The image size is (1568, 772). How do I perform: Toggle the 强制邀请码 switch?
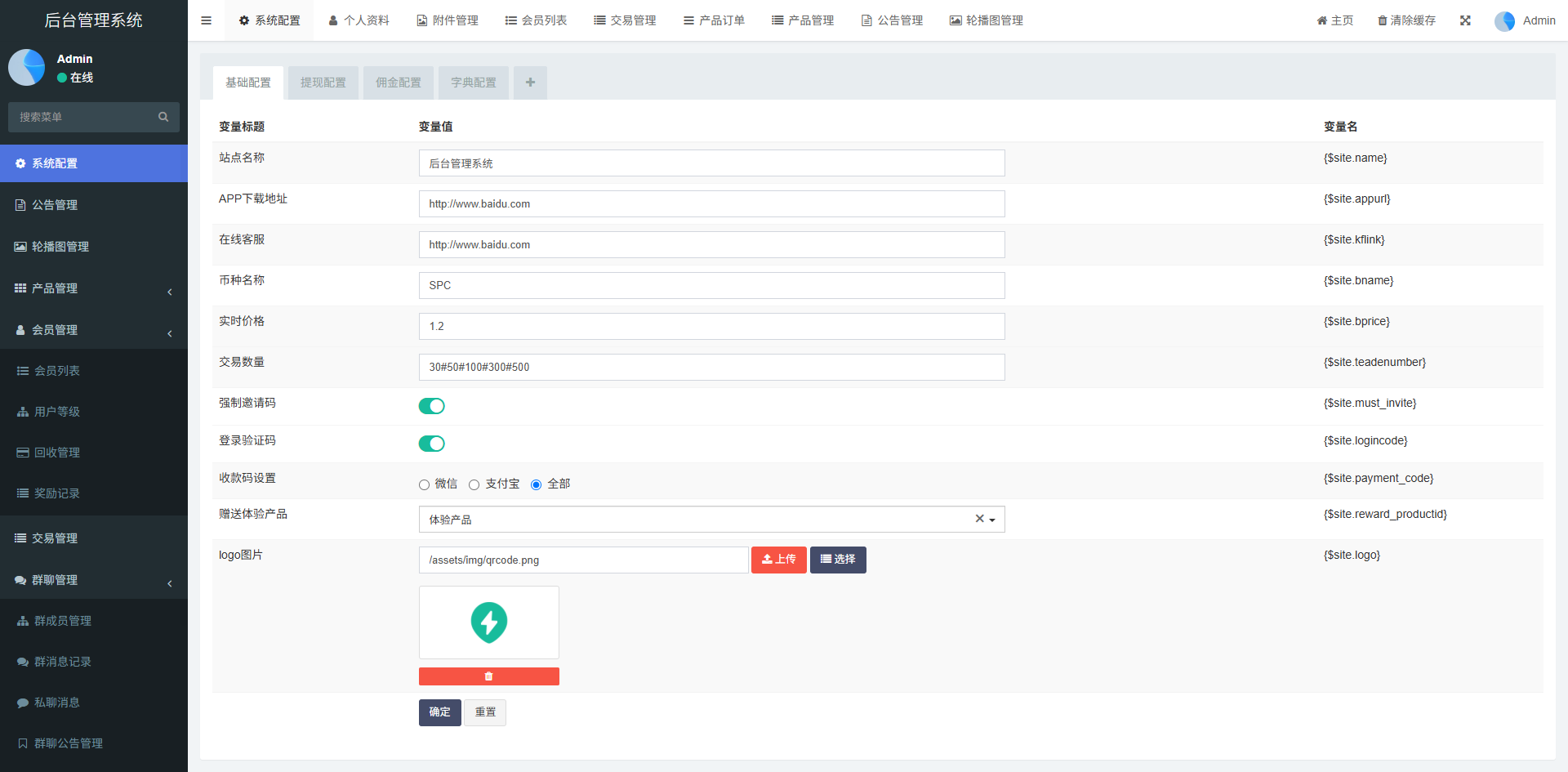click(x=431, y=406)
